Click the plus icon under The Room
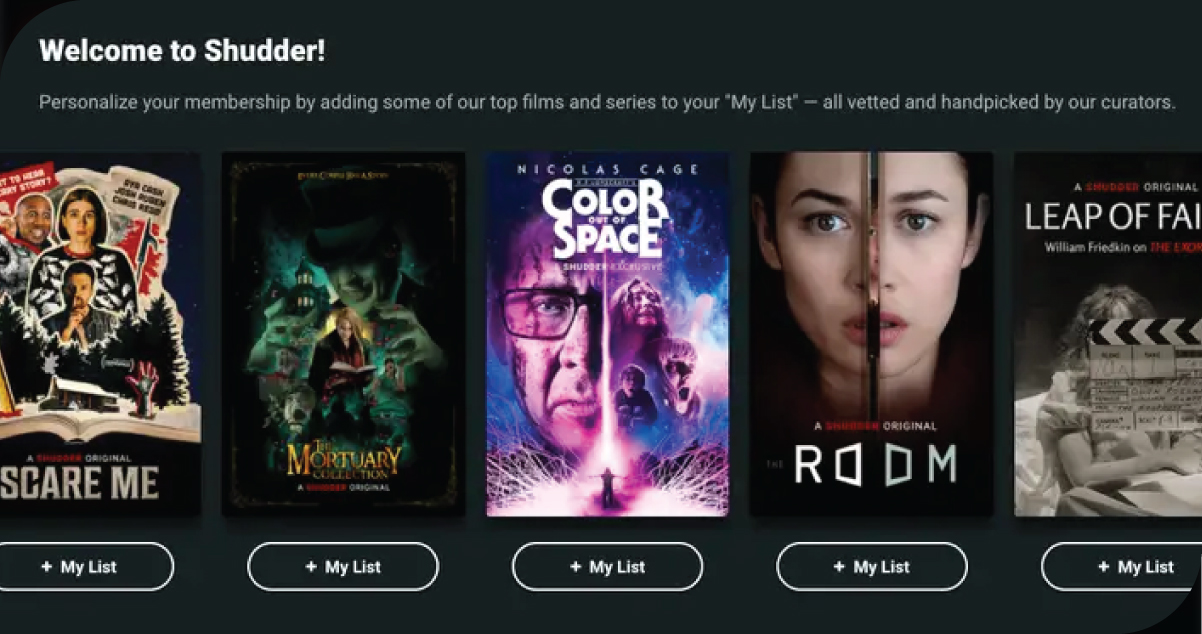Image resolution: width=1202 pixels, height=634 pixels. [839, 567]
